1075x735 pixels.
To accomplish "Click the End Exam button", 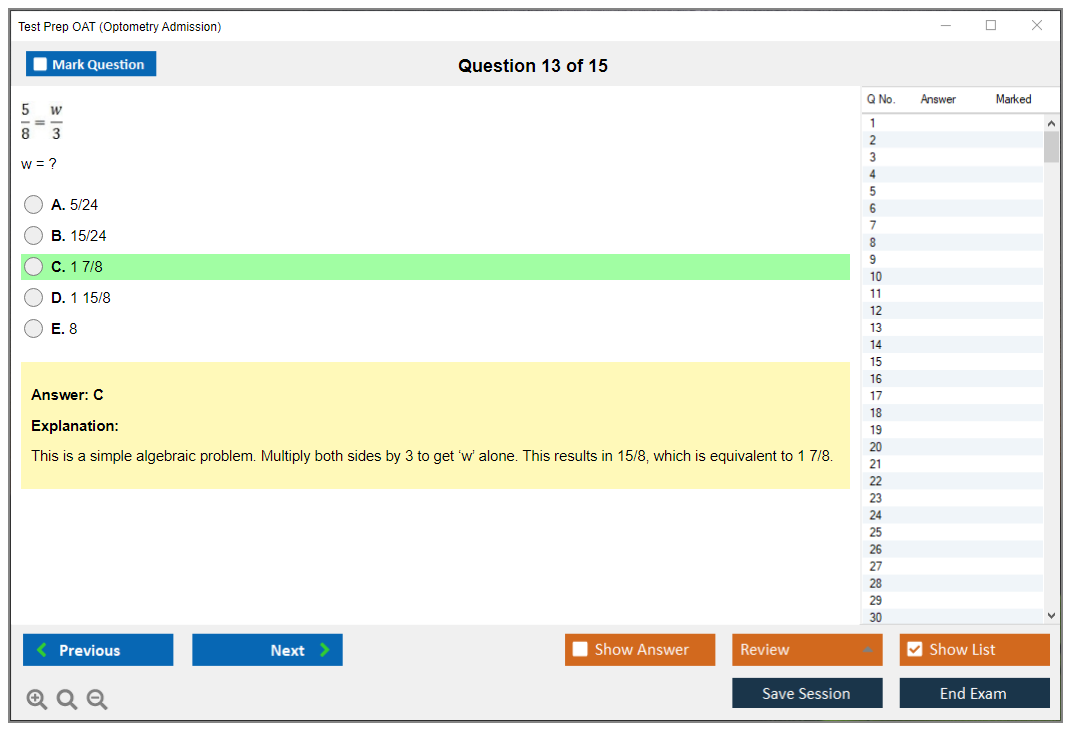I will (974, 693).
